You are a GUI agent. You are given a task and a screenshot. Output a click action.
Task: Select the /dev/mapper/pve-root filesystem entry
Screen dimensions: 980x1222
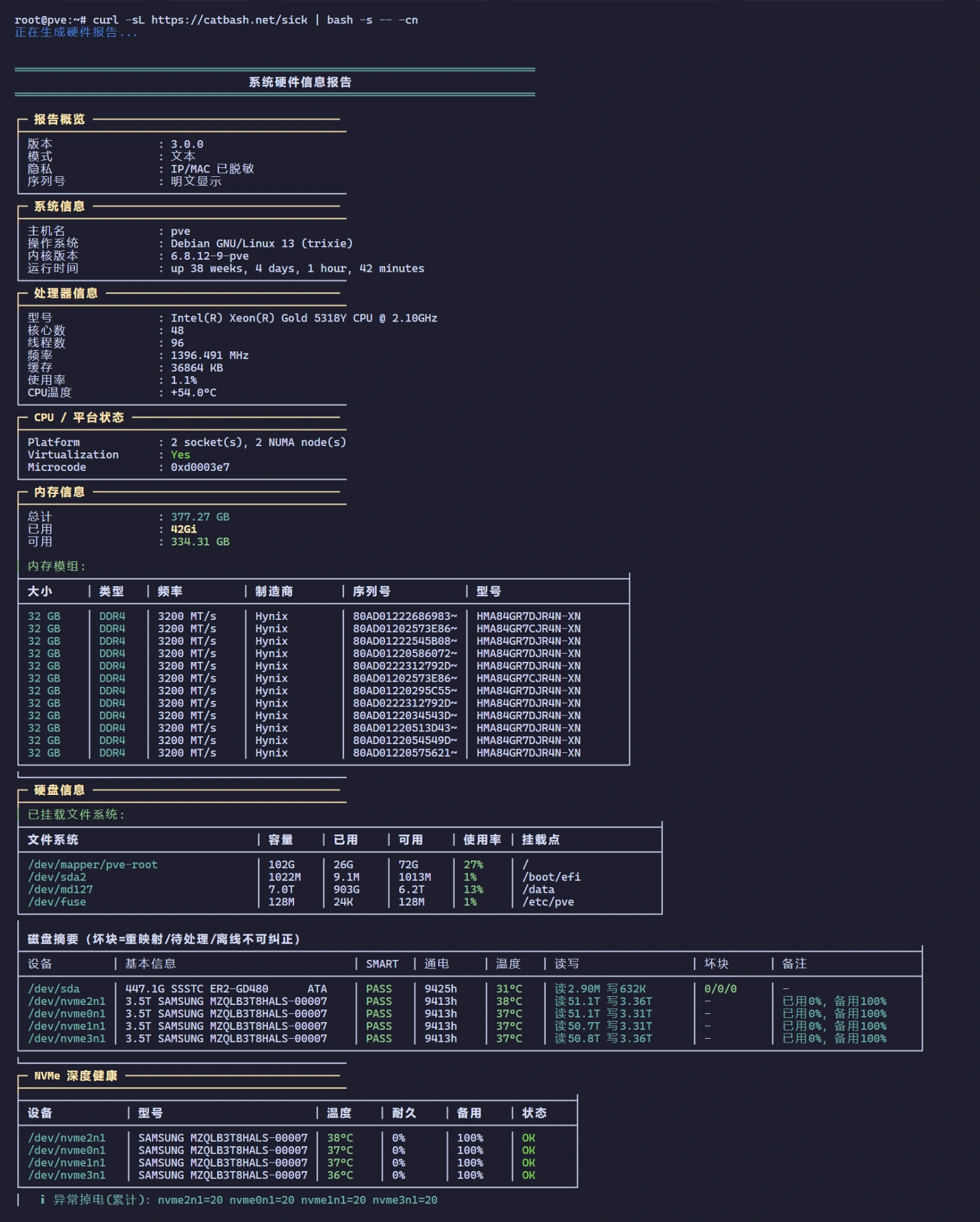92,864
